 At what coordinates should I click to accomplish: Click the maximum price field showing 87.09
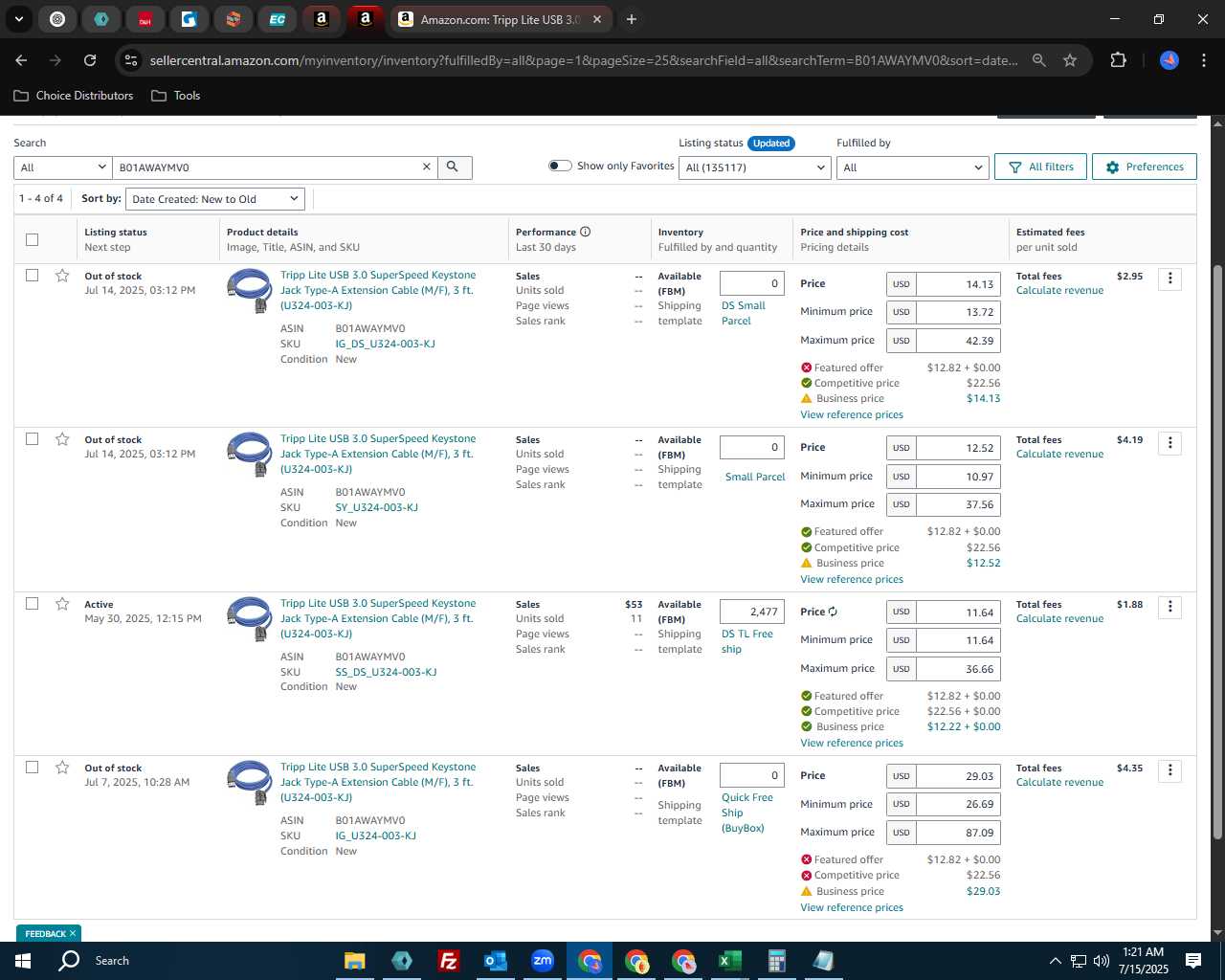[958, 833]
